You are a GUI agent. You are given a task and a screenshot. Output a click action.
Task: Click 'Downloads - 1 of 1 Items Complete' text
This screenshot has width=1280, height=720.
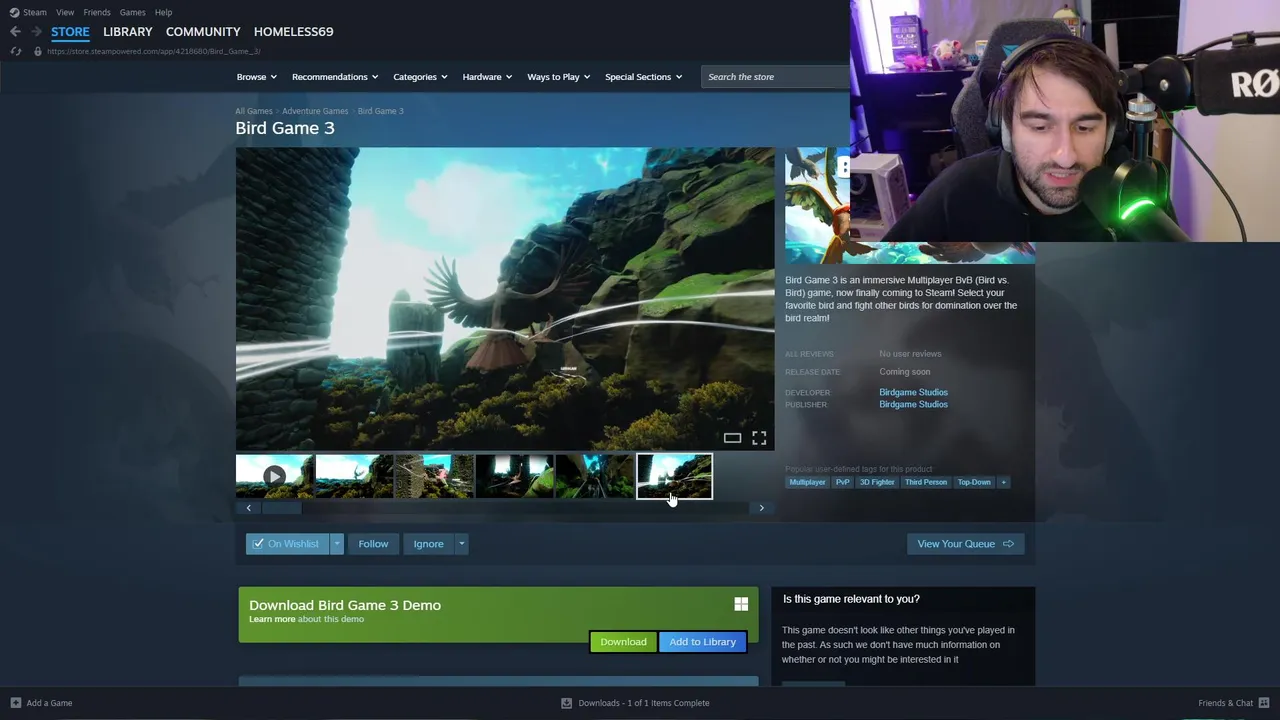(x=644, y=703)
